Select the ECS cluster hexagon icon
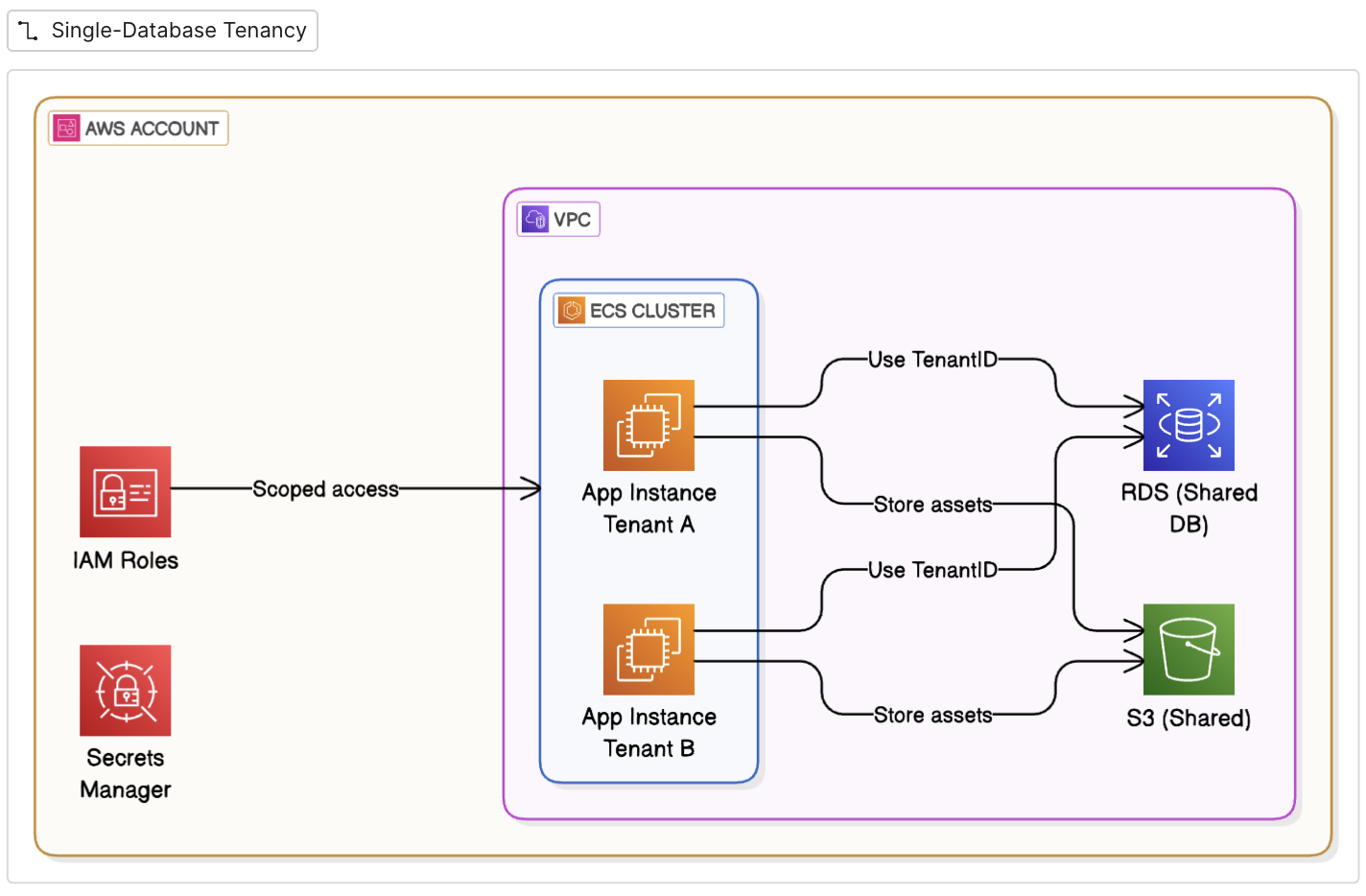Viewport: 1366px width, 896px height. 572,311
